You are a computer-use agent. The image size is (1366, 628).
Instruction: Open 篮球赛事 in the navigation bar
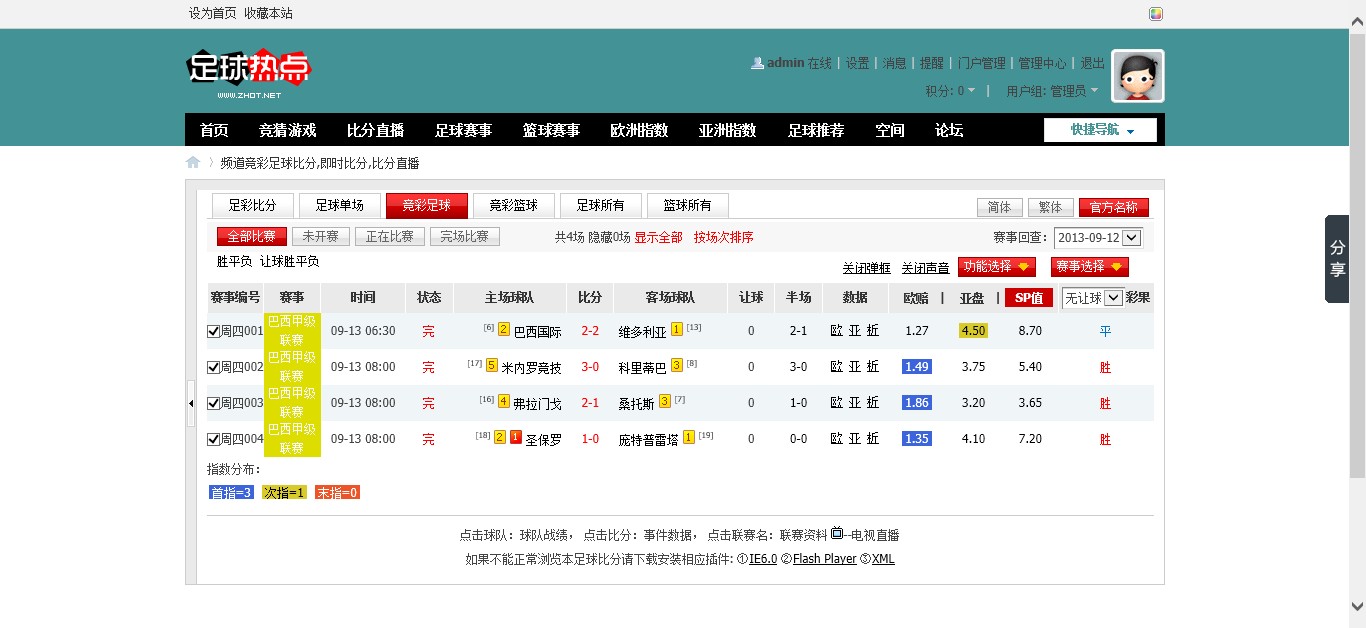pyautogui.click(x=551, y=130)
